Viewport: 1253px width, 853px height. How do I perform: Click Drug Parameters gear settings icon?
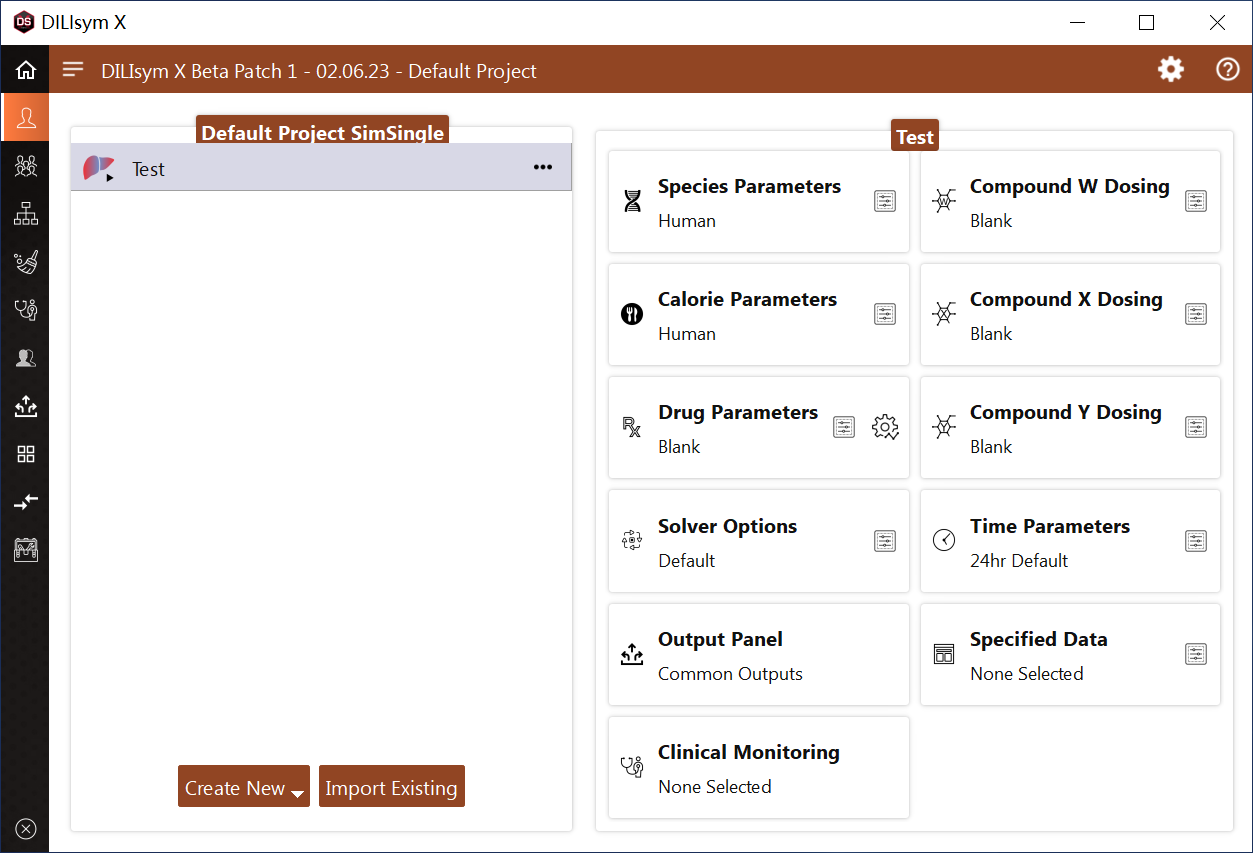[x=885, y=428]
